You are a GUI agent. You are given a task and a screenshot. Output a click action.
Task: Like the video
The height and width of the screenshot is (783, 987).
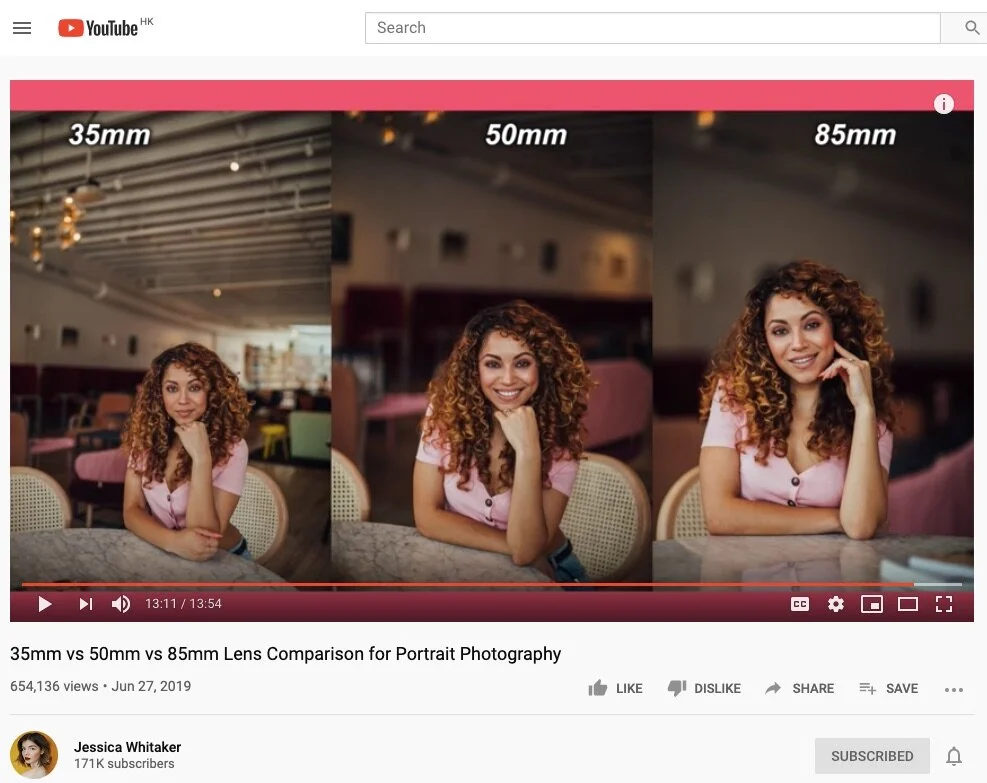click(615, 689)
